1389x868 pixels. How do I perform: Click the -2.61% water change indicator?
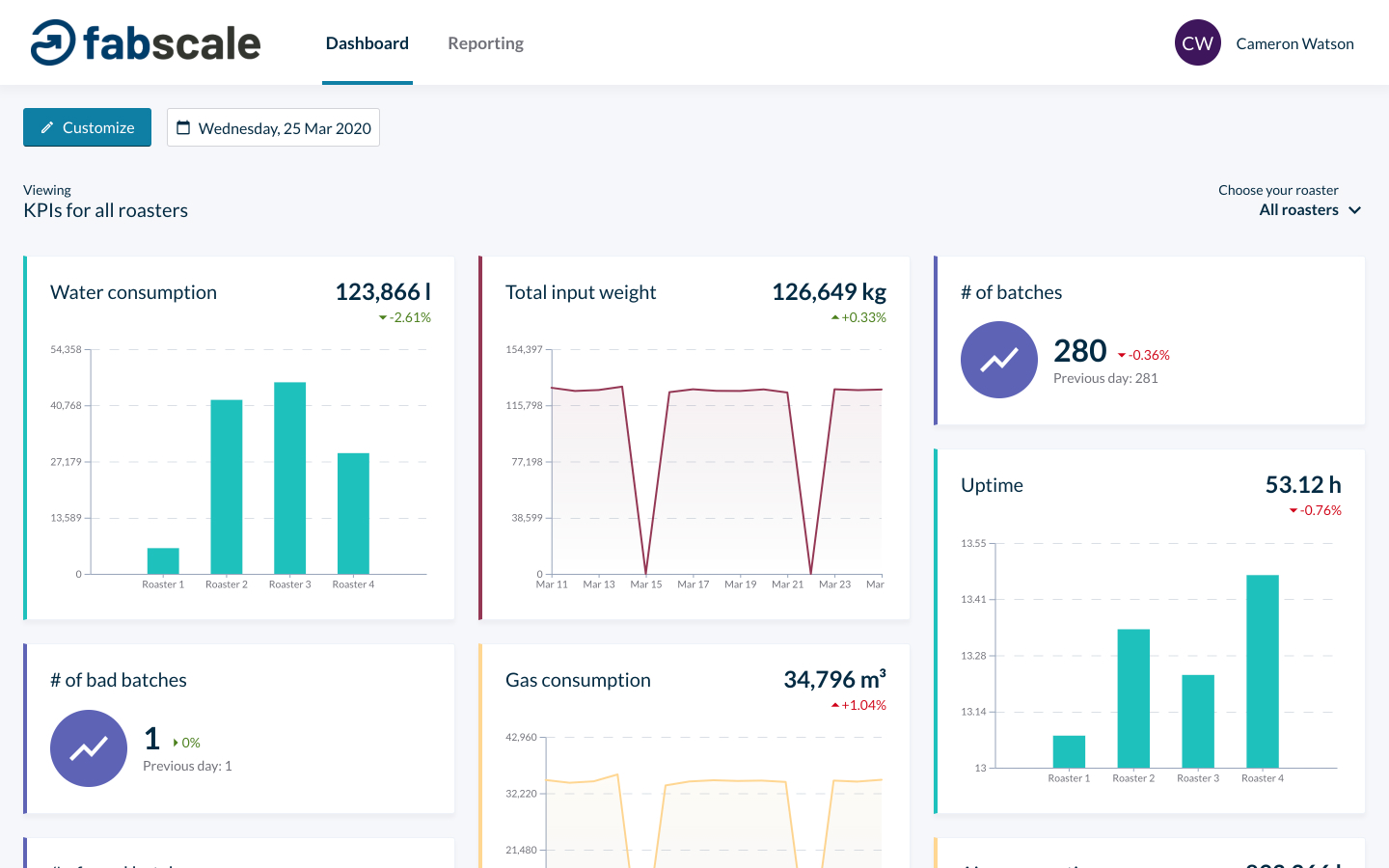pyautogui.click(x=404, y=317)
